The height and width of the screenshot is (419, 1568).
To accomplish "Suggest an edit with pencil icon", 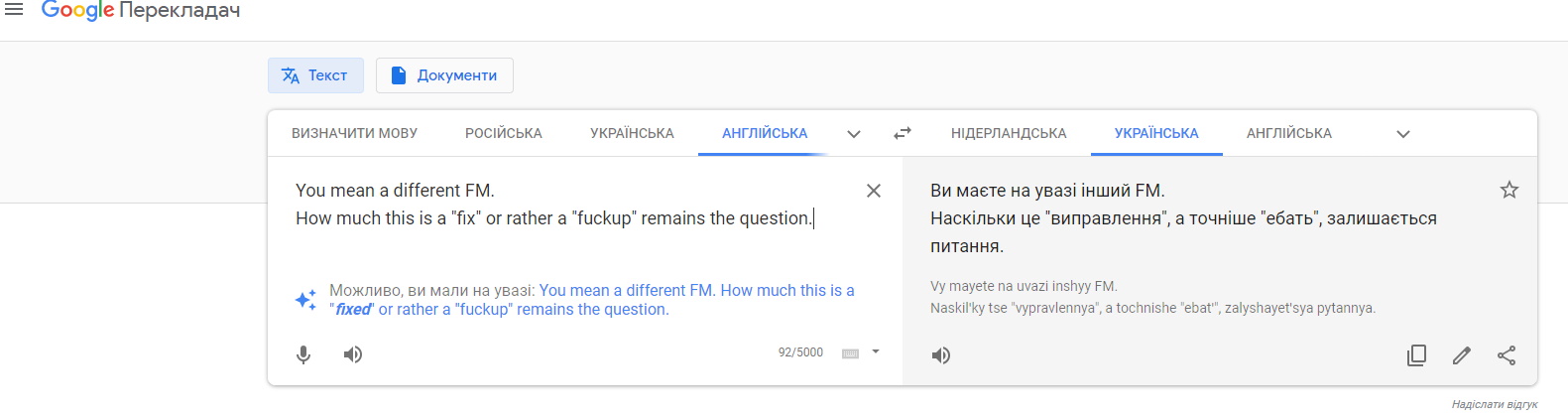I will click(1462, 355).
